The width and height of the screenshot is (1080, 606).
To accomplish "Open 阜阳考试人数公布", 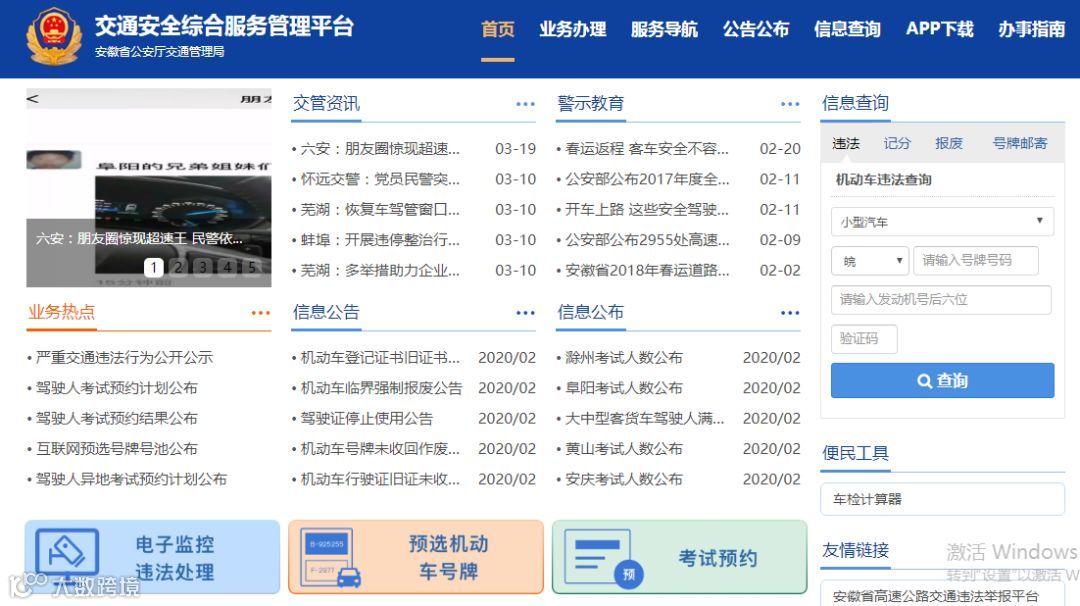I will pos(623,388).
